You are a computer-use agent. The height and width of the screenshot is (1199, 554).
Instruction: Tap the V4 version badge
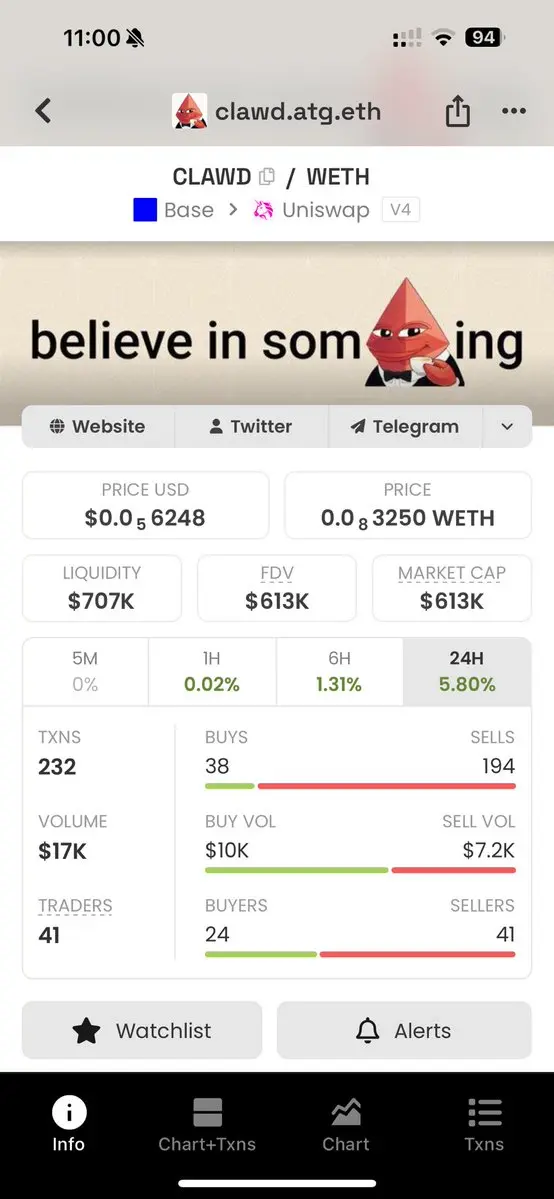click(x=401, y=210)
